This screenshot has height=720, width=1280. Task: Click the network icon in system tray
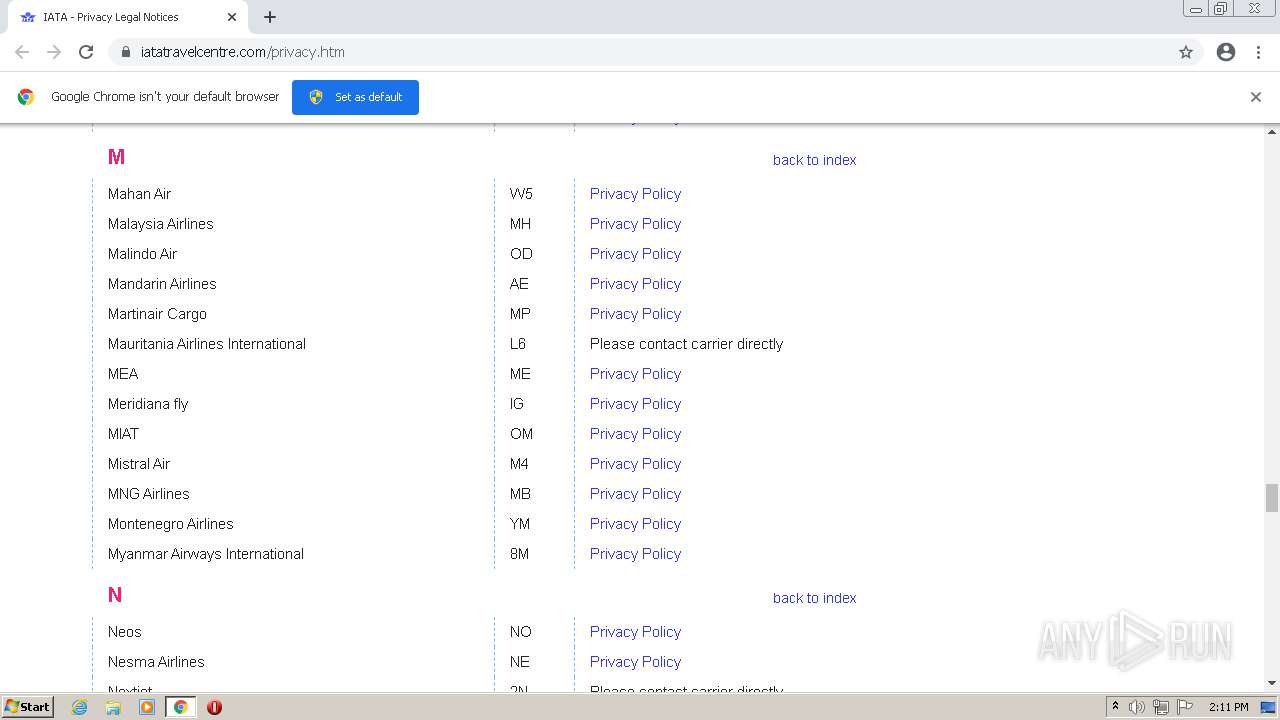1161,707
